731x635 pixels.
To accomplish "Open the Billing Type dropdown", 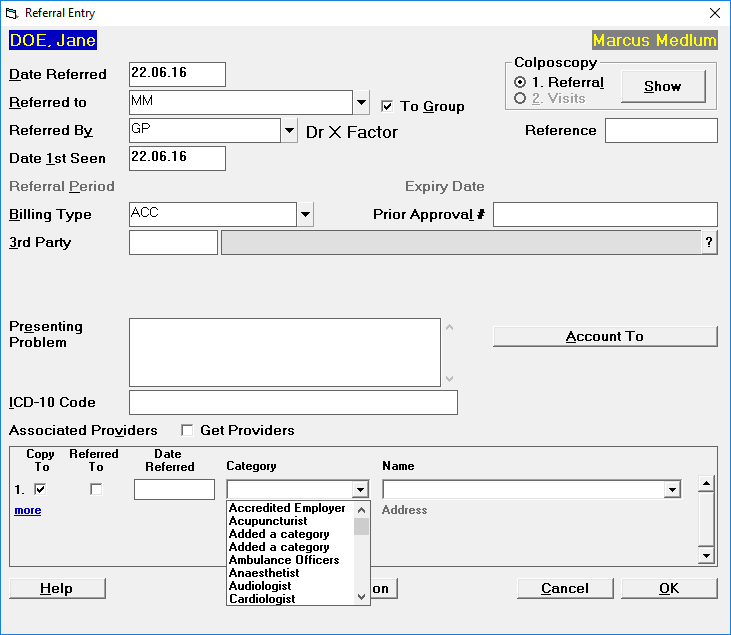I will coord(305,214).
